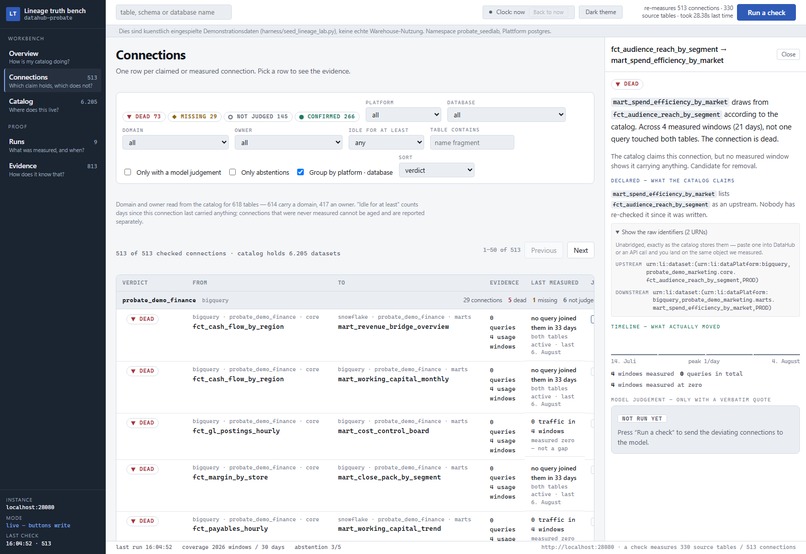This screenshot has width=806, height=554.
Task: Click the EVIDENCE column header
Action: point(504,283)
